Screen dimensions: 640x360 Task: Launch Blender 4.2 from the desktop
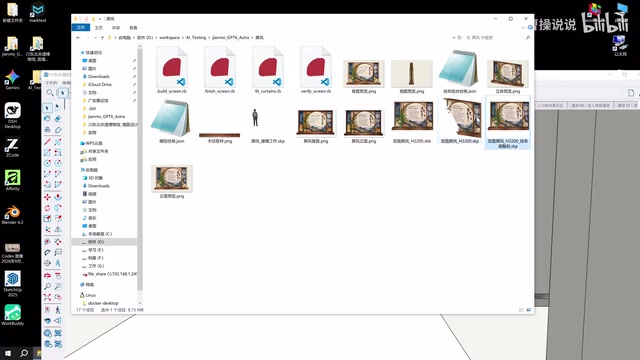tap(12, 215)
